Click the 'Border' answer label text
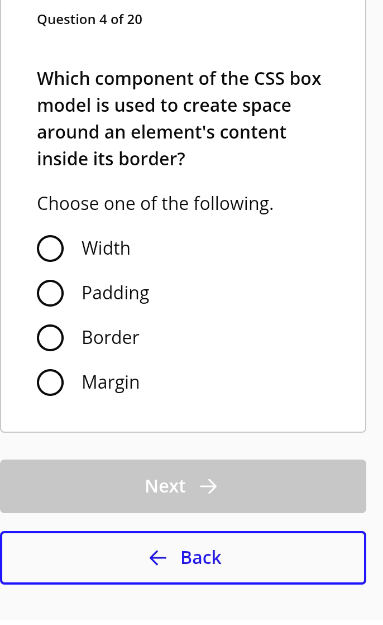This screenshot has width=383, height=625. point(110,338)
